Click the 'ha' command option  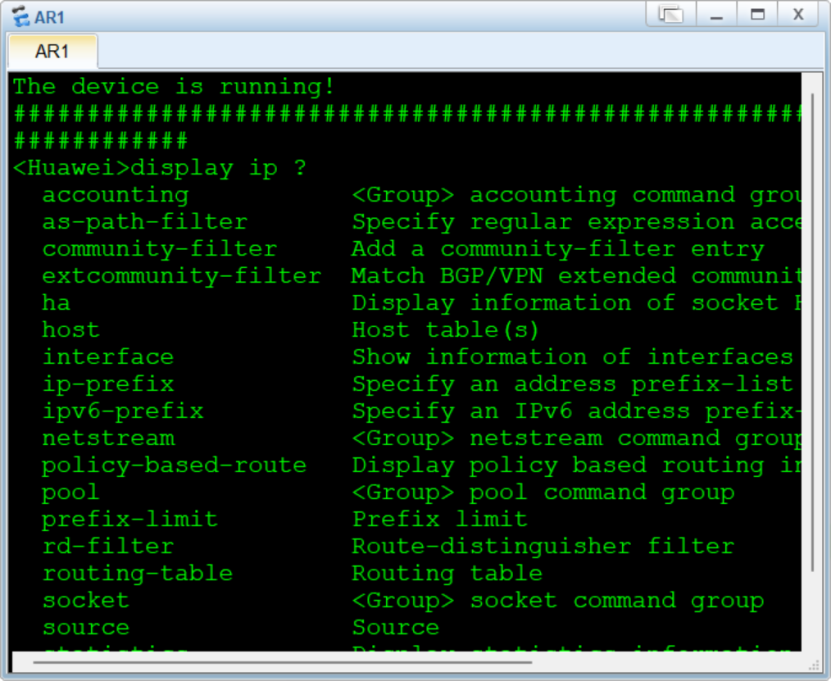[56, 303]
